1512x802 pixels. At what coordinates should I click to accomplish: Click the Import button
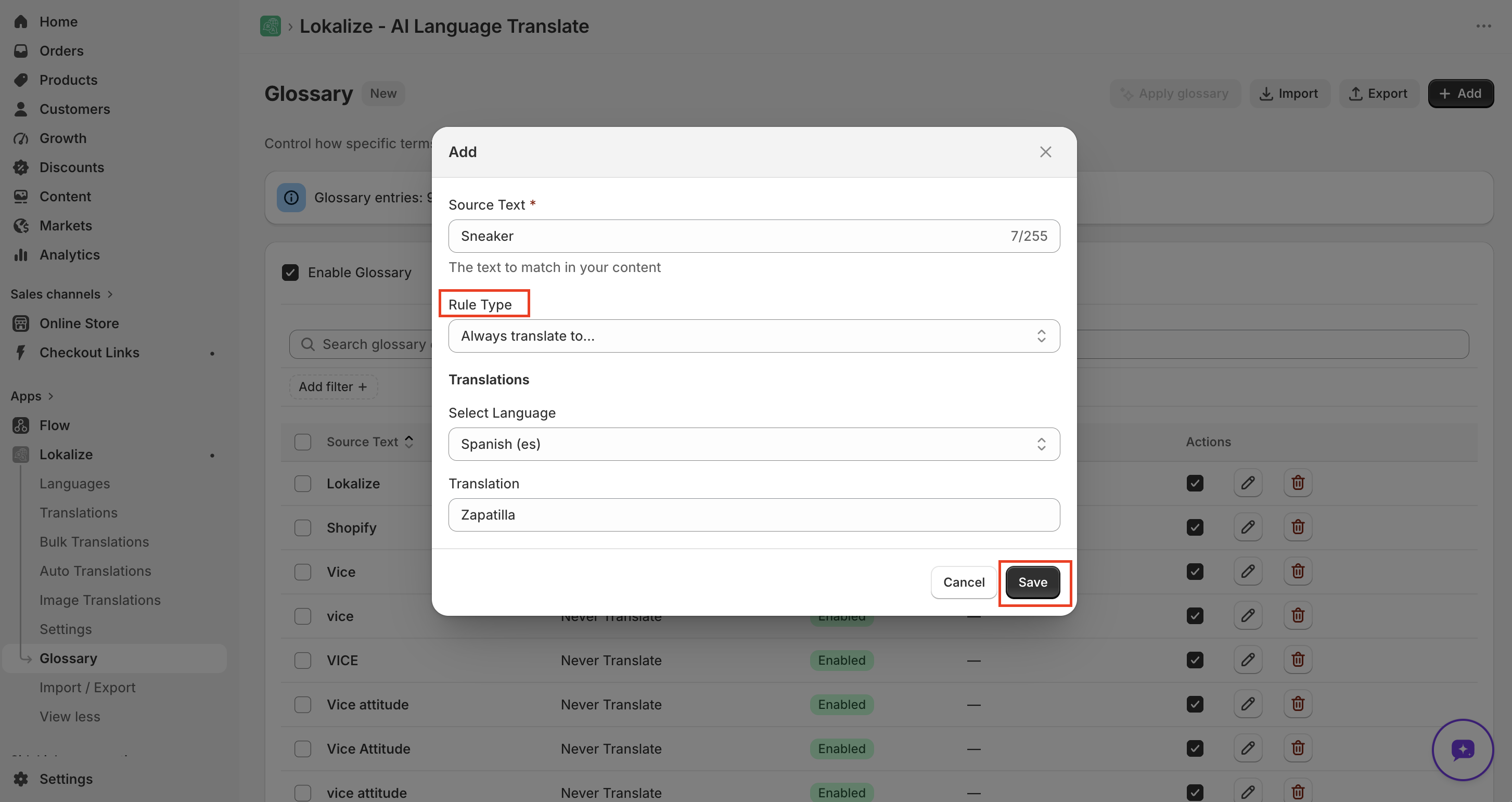tap(1289, 93)
